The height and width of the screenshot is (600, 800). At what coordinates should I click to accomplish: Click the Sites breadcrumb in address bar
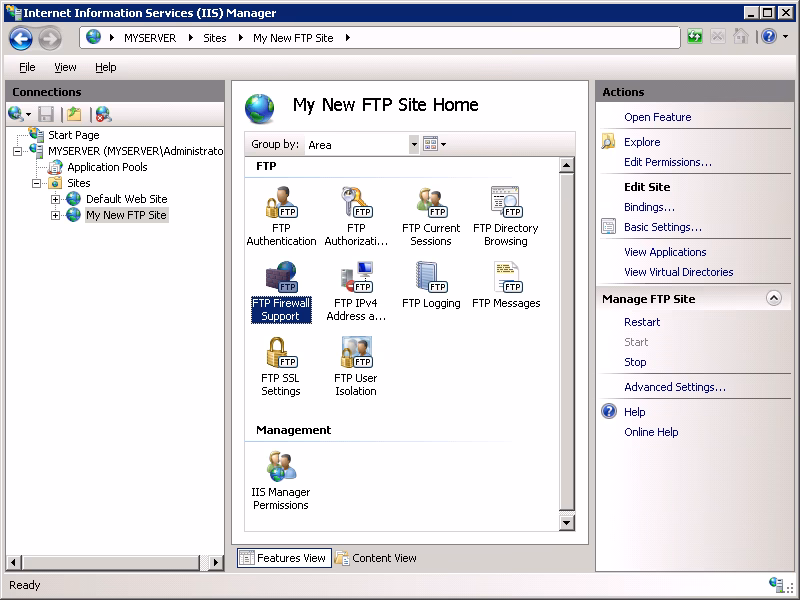click(x=214, y=38)
